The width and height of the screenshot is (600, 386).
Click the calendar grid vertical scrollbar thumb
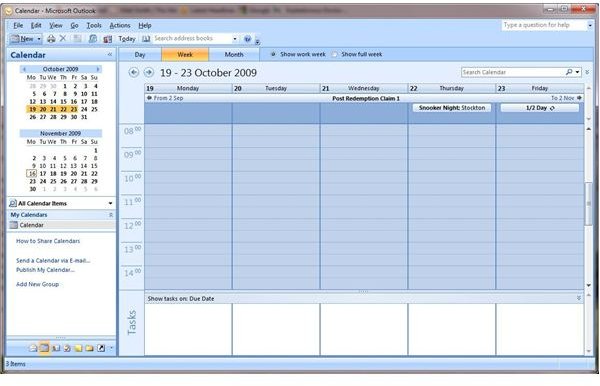pyautogui.click(x=588, y=204)
